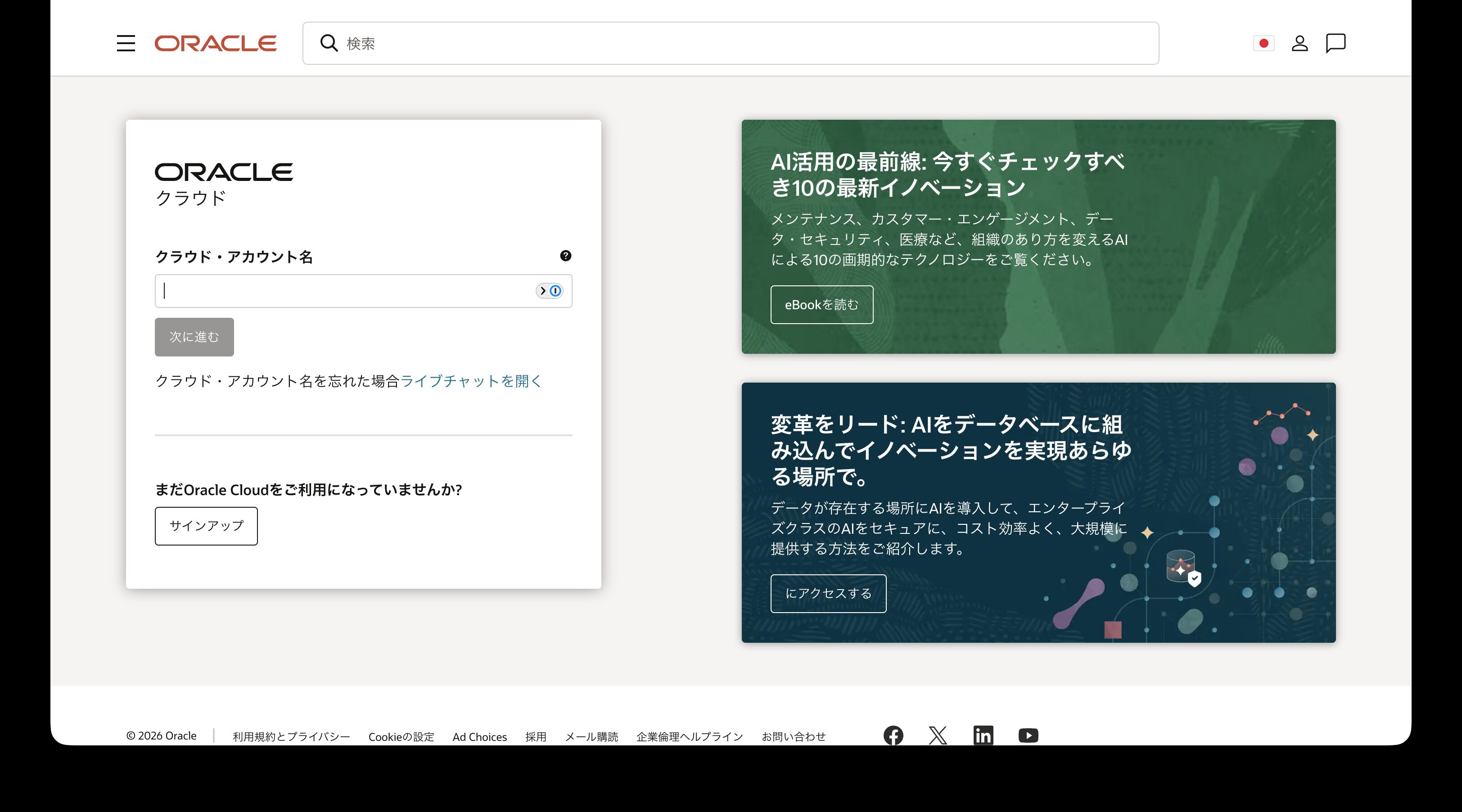This screenshot has width=1462, height=812.
Task: Click the まだOracle Cloudをご利用になっていませんか? heading
Action: [308, 490]
